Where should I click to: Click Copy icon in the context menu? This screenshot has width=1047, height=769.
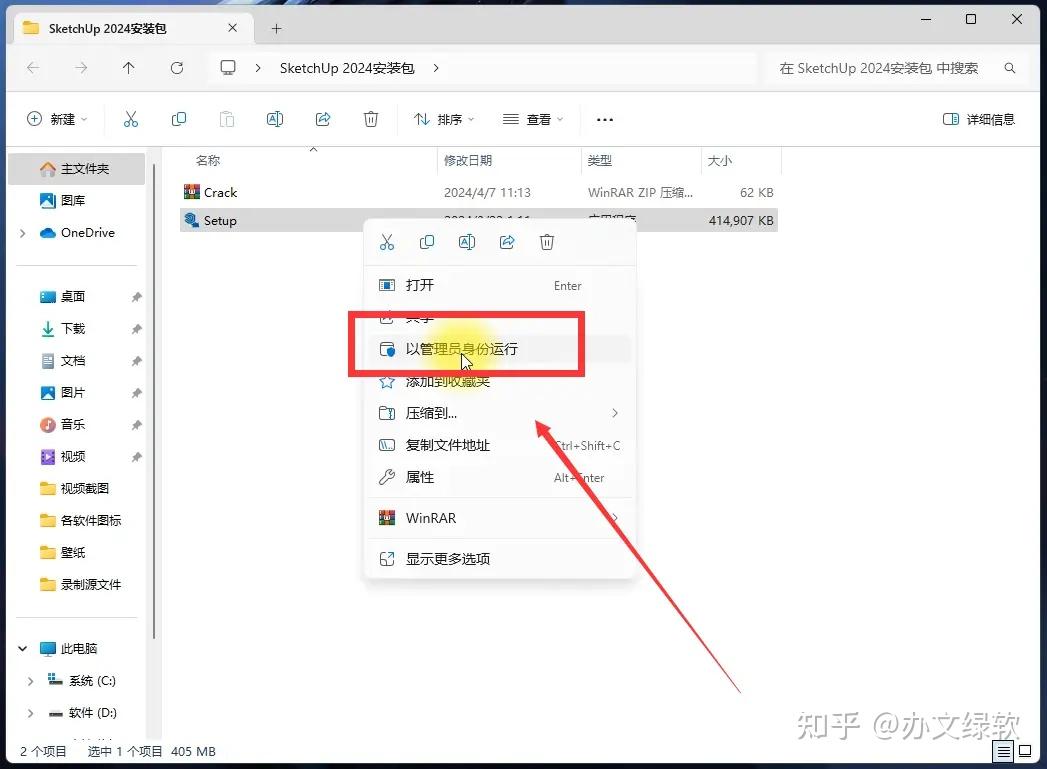coord(427,242)
